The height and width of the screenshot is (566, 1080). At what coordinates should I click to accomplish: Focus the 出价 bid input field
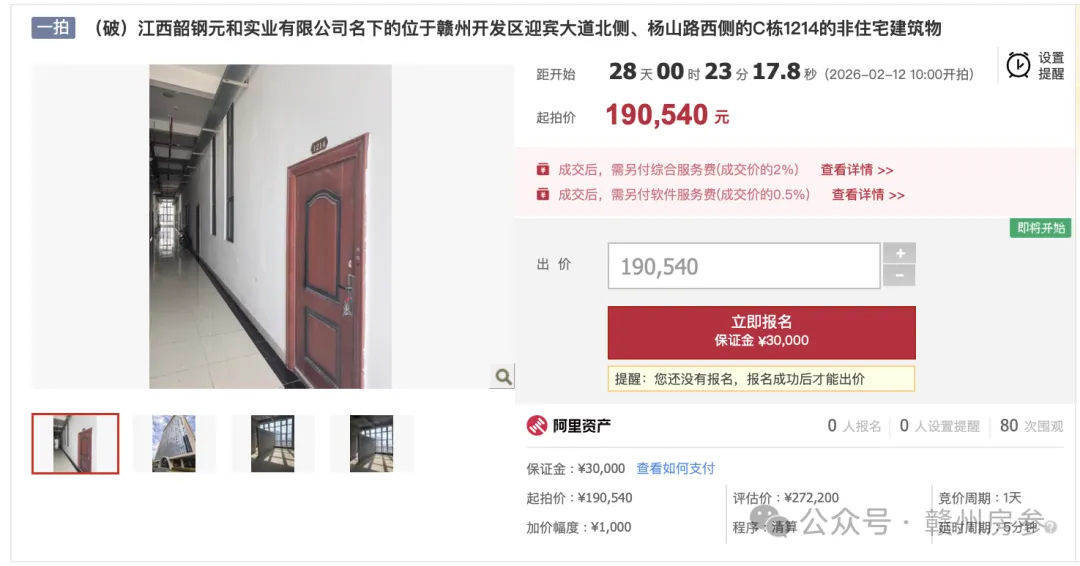pyautogui.click(x=744, y=266)
